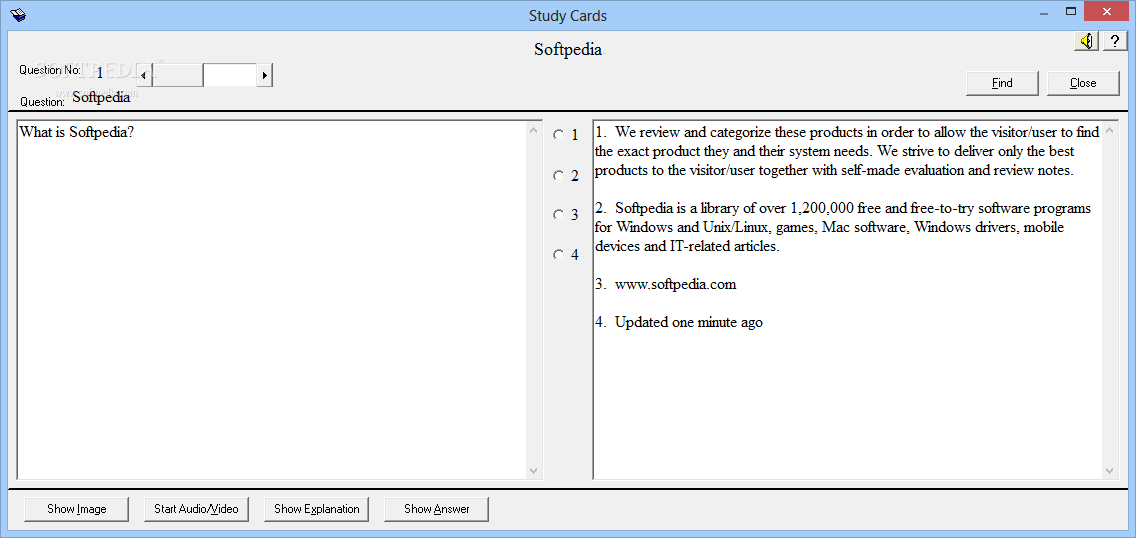Click answer text 'Updated one minute ago'
Viewport: 1136px width, 538px height.
click(x=689, y=322)
